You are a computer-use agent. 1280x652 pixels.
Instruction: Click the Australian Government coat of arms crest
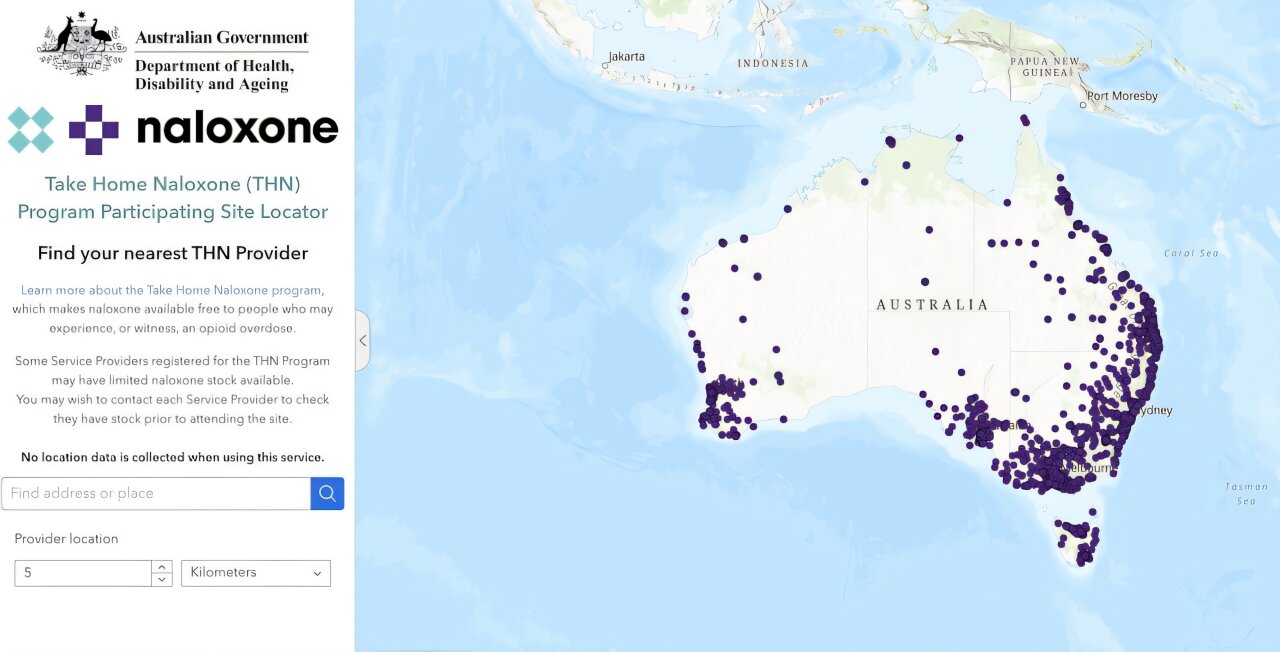click(x=75, y=45)
